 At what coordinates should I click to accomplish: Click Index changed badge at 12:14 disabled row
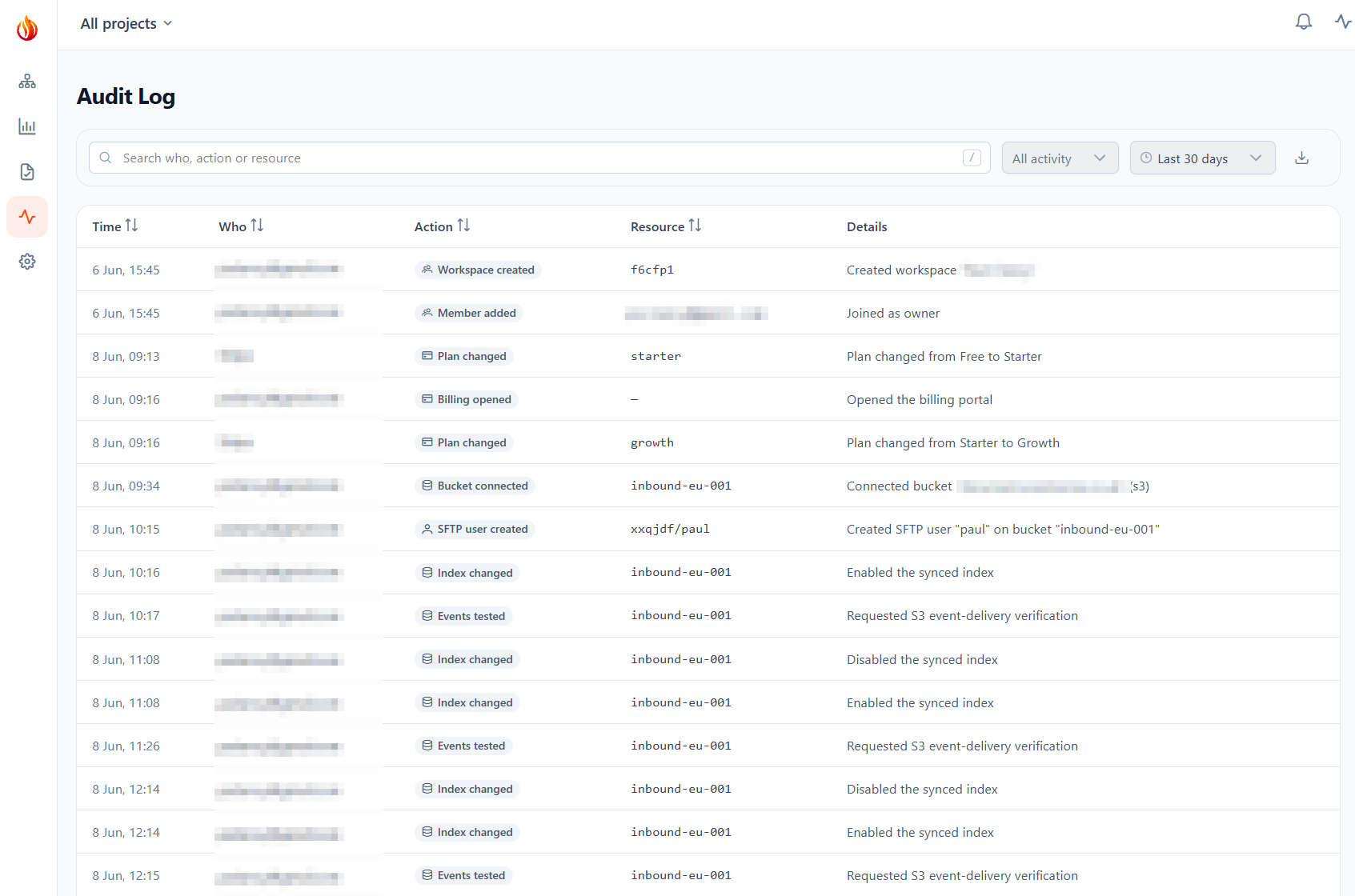pyautogui.click(x=467, y=789)
